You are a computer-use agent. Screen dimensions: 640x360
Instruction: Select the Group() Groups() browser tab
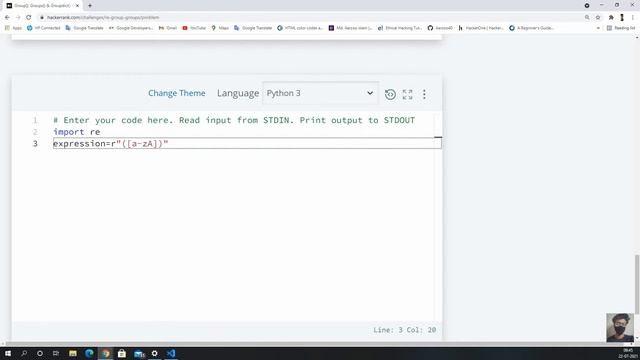click(x=42, y=6)
